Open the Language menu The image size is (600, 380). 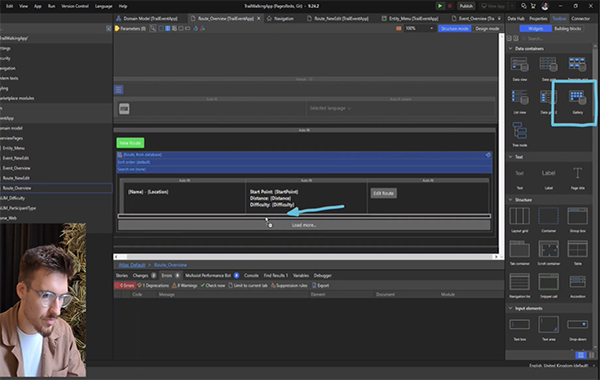pyautogui.click(x=103, y=6)
